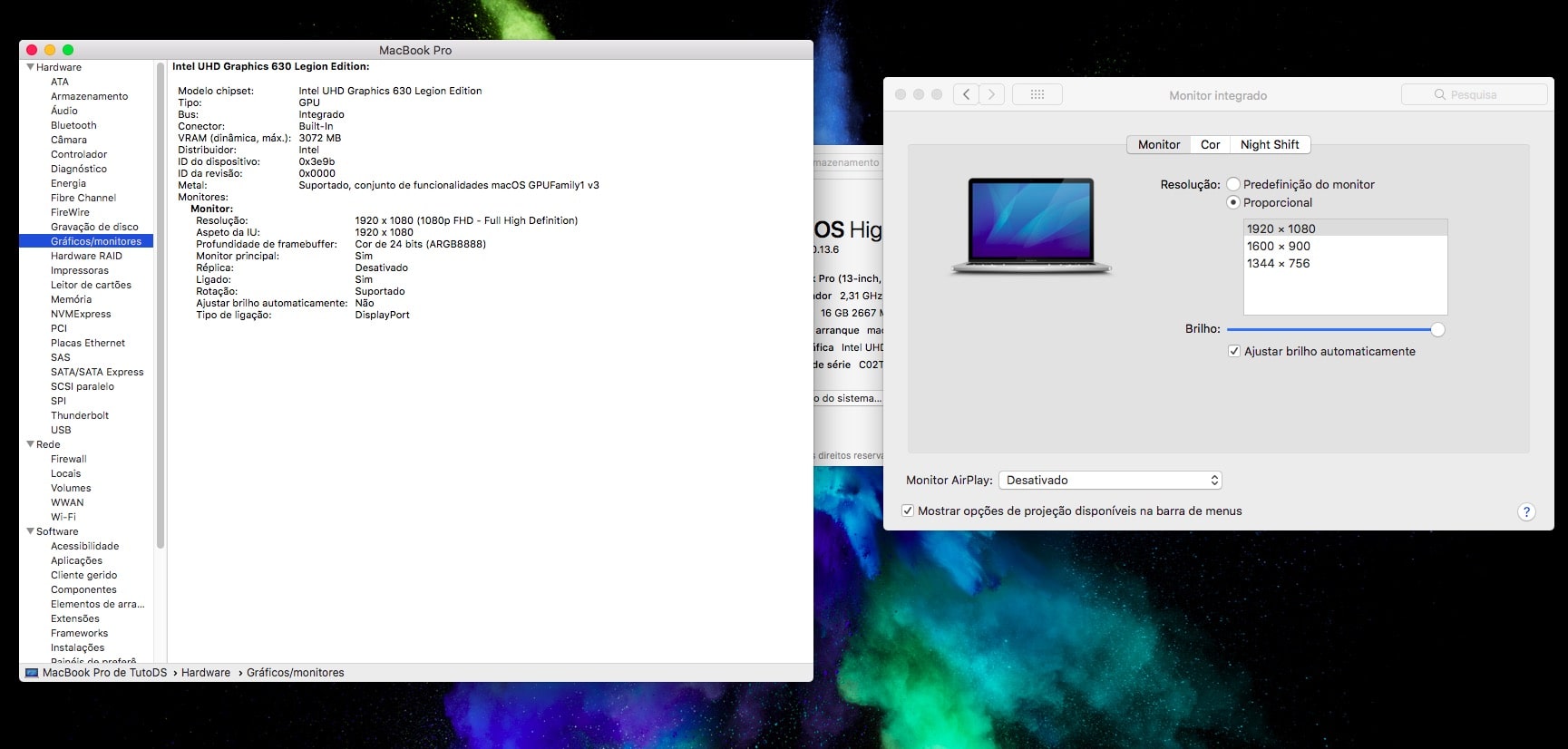Collapse the Rede tree section
Viewport: 1568px width, 749px height.
point(31,444)
